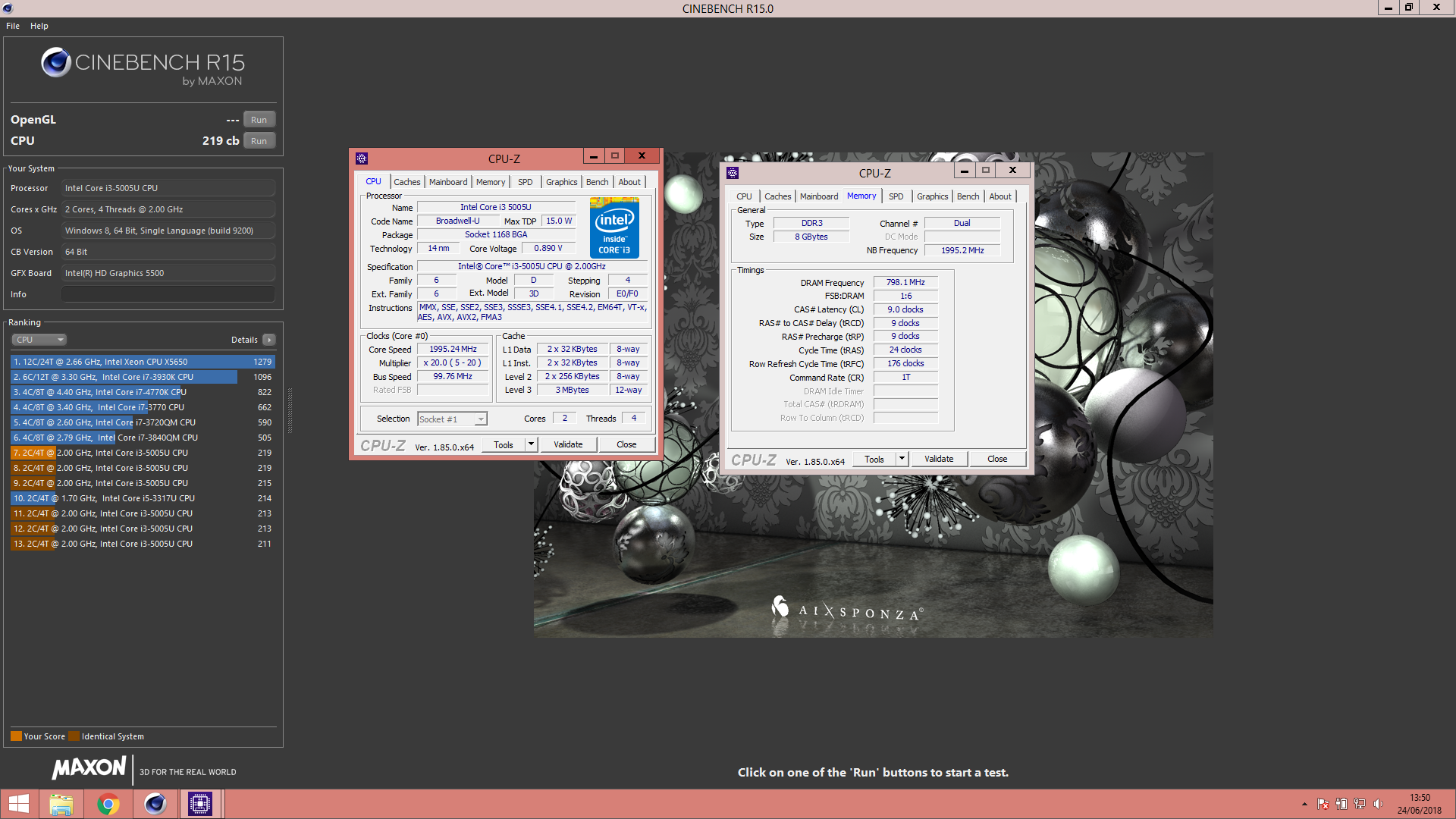
Task: Select ranking row 4 Intel Core i7-3770
Action: [x=143, y=407]
